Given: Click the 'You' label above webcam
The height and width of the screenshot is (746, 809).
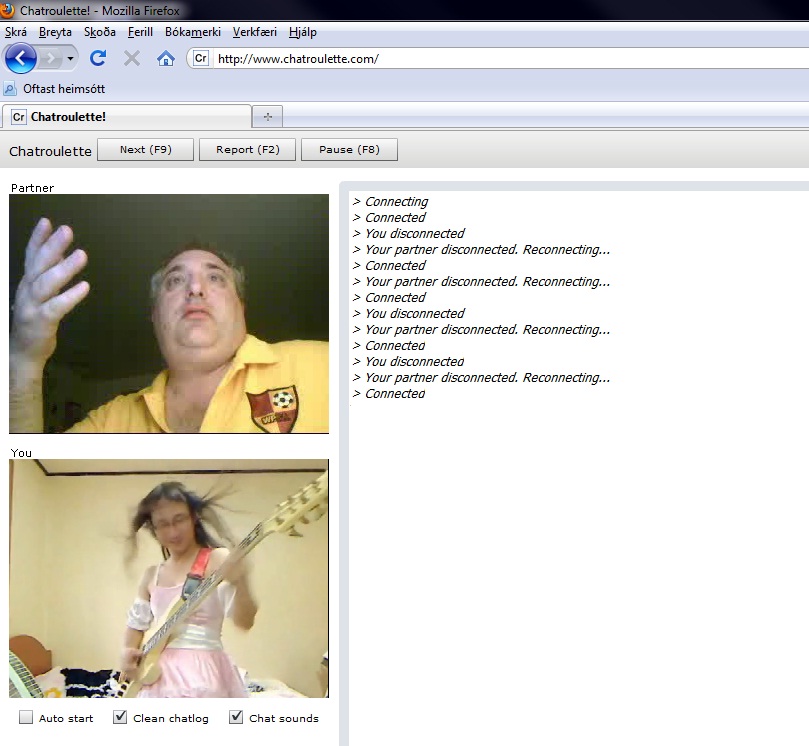Looking at the screenshot, I should coord(21,453).
